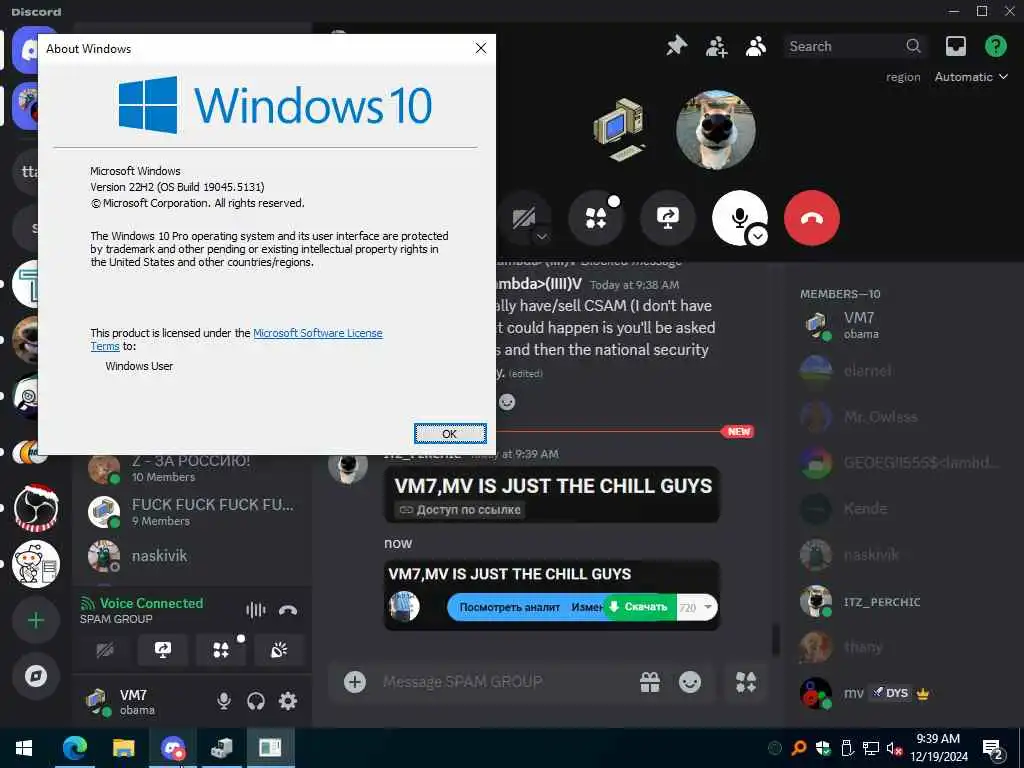Open camera options chevron
Viewport: 1024px width, 768px height.
coord(543,236)
